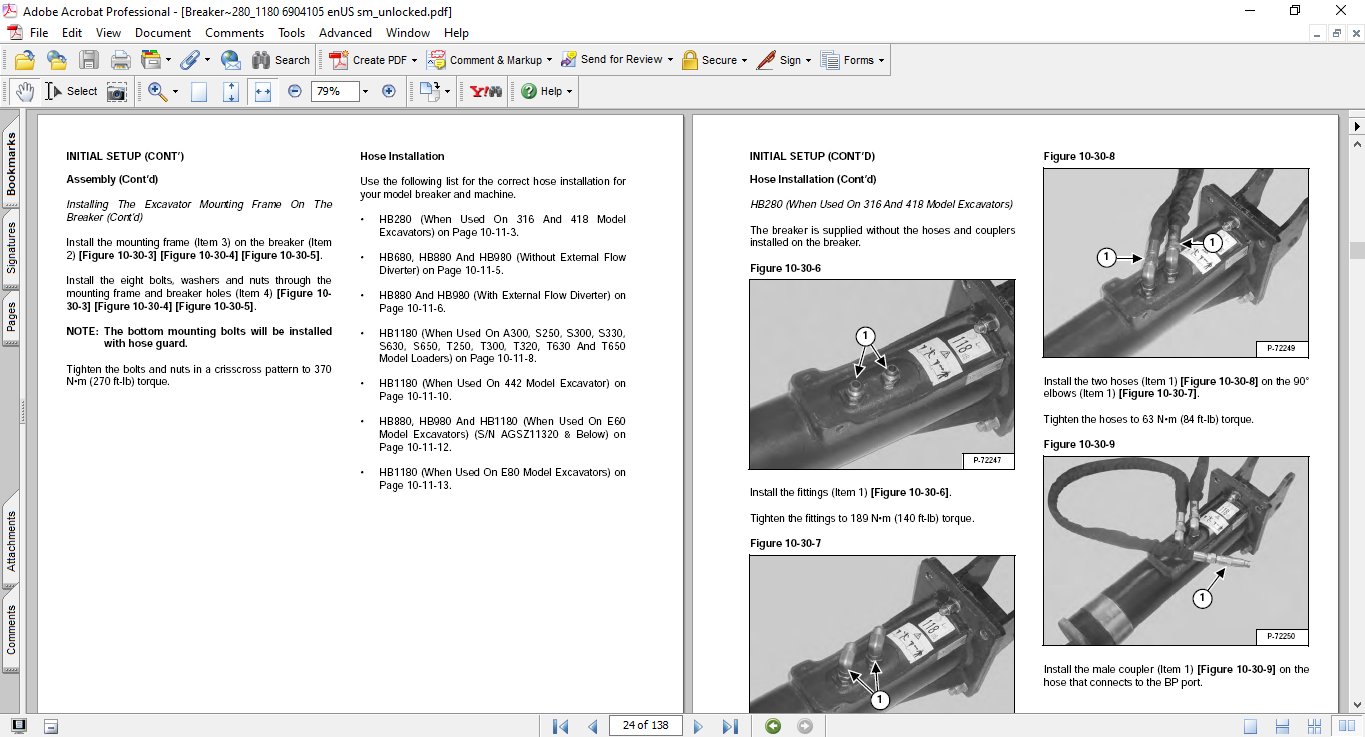Zoom out with the minus button
1365x737 pixels.
(295, 91)
